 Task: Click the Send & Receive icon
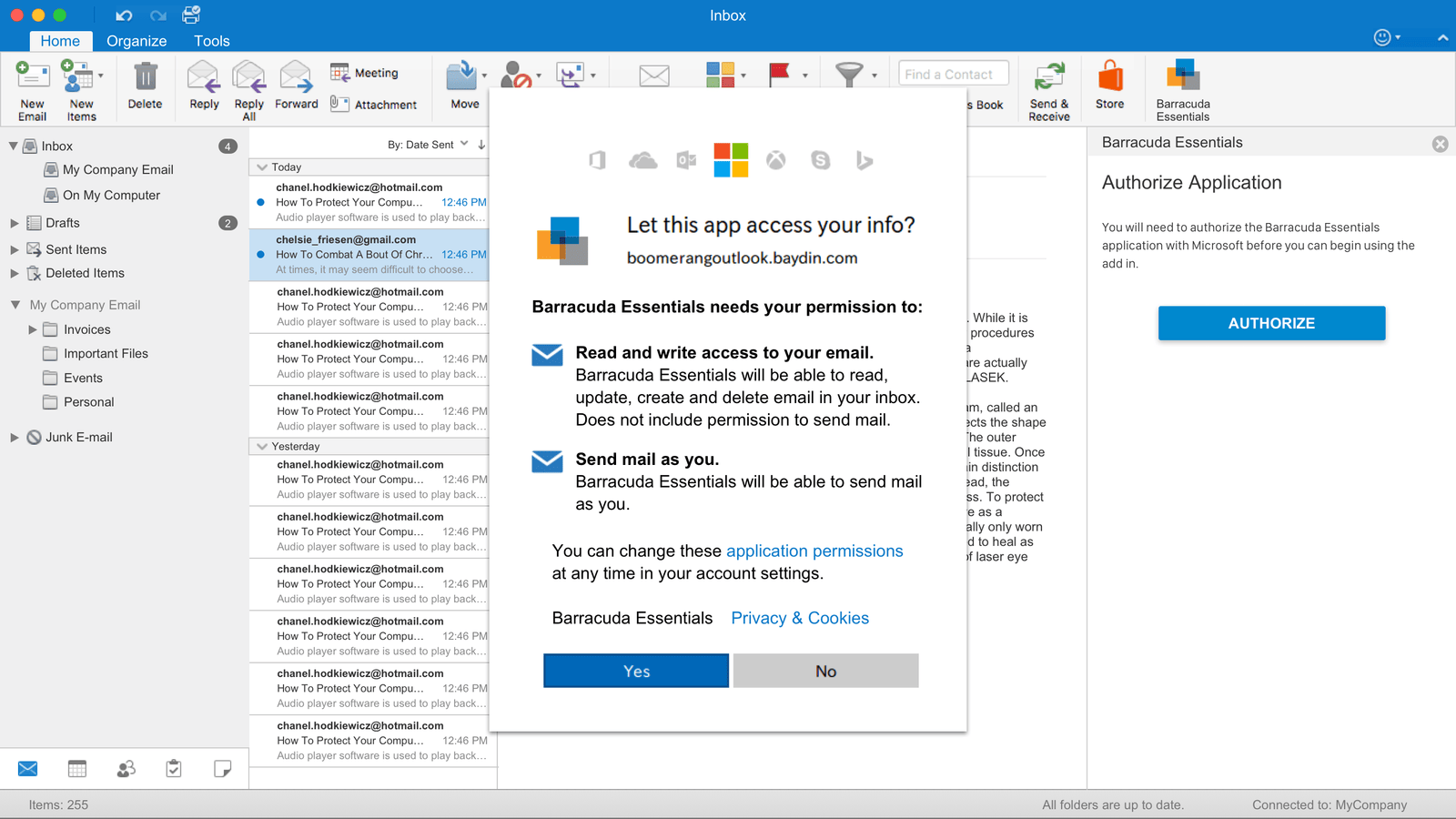click(1049, 78)
